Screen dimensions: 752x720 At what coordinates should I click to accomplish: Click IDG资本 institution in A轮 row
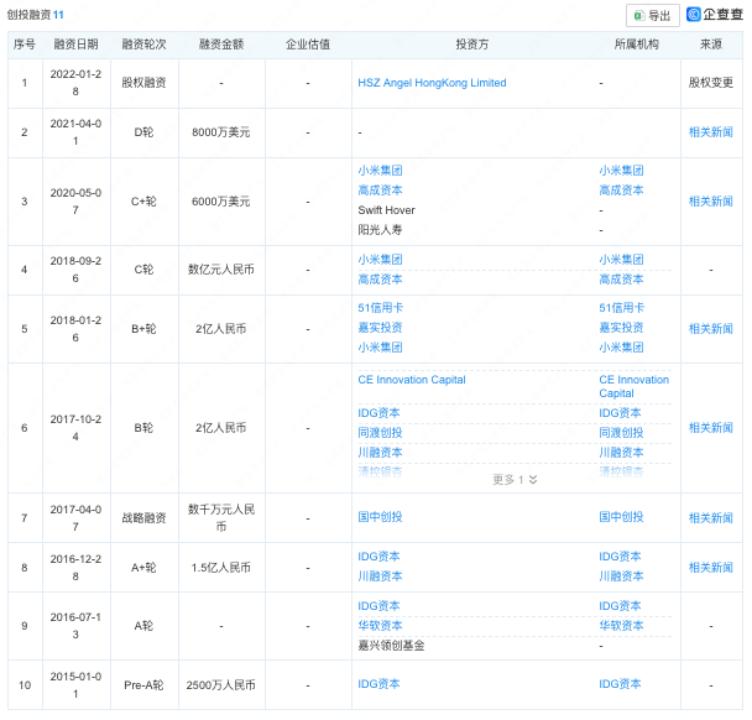620,606
